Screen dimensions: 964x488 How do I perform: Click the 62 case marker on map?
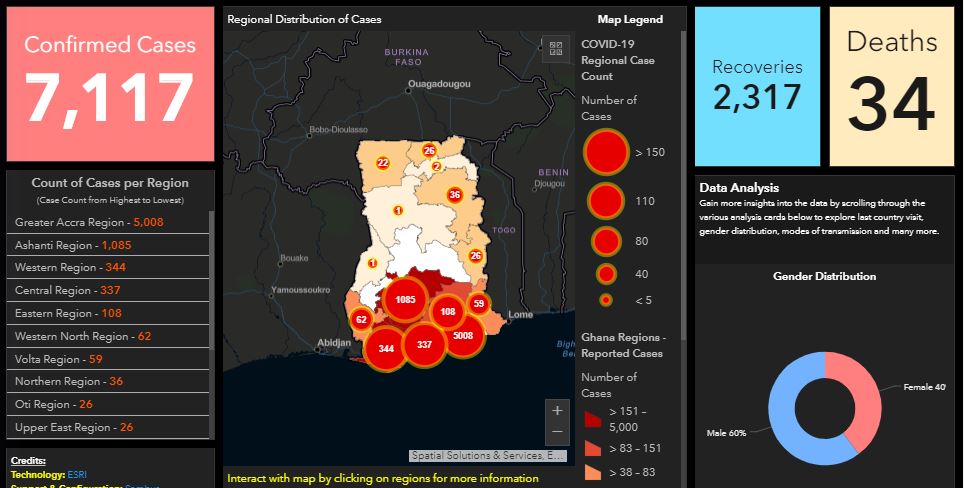[361, 320]
